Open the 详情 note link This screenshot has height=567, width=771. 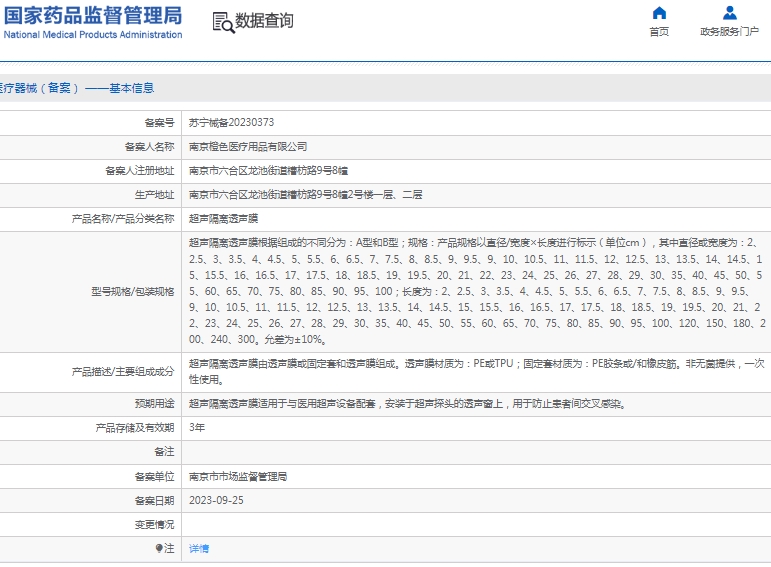pos(199,548)
